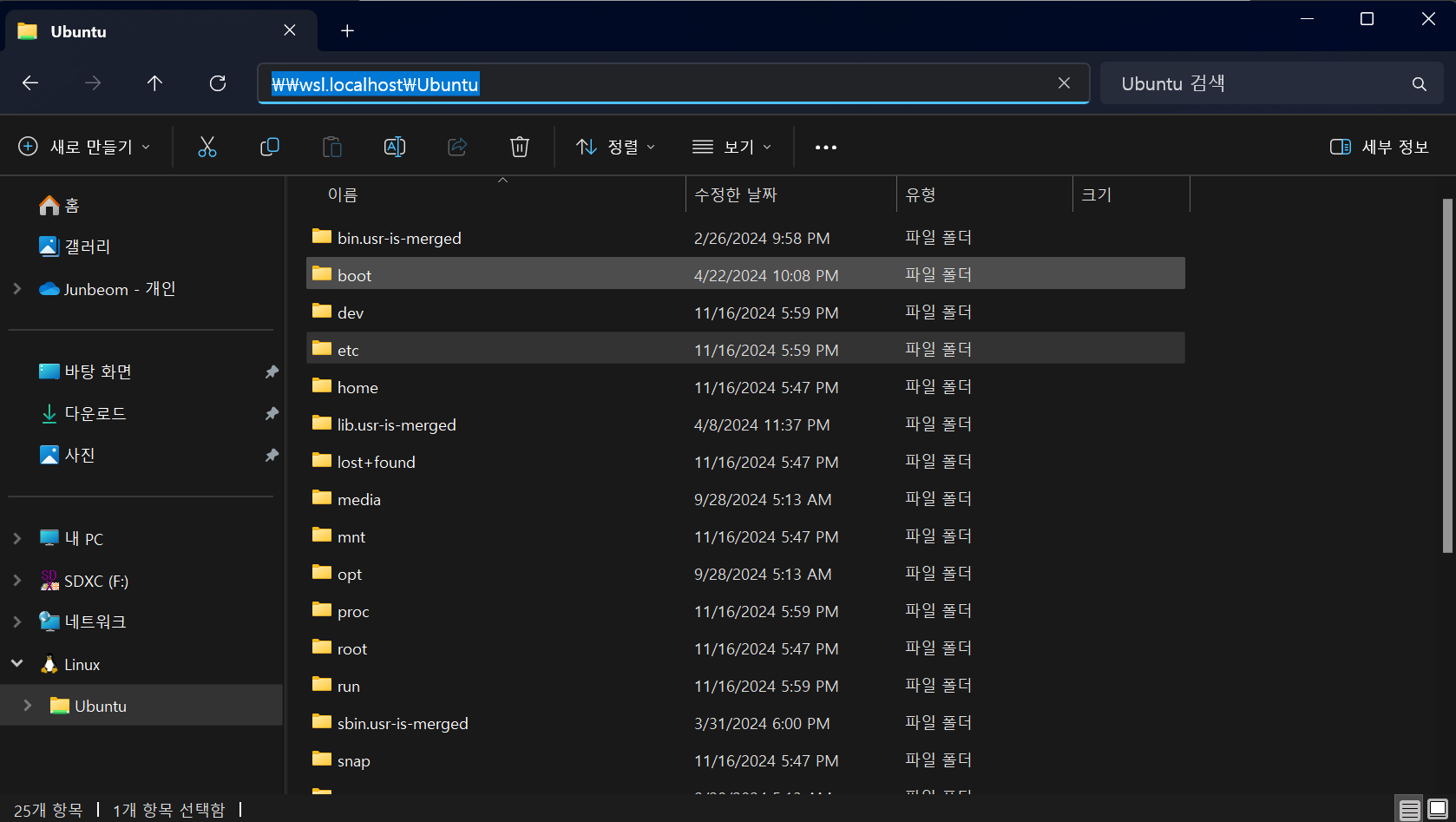Screen dimensions: 1456x822
Task: Expand the Junbeom OneDrive node
Action: (16, 288)
